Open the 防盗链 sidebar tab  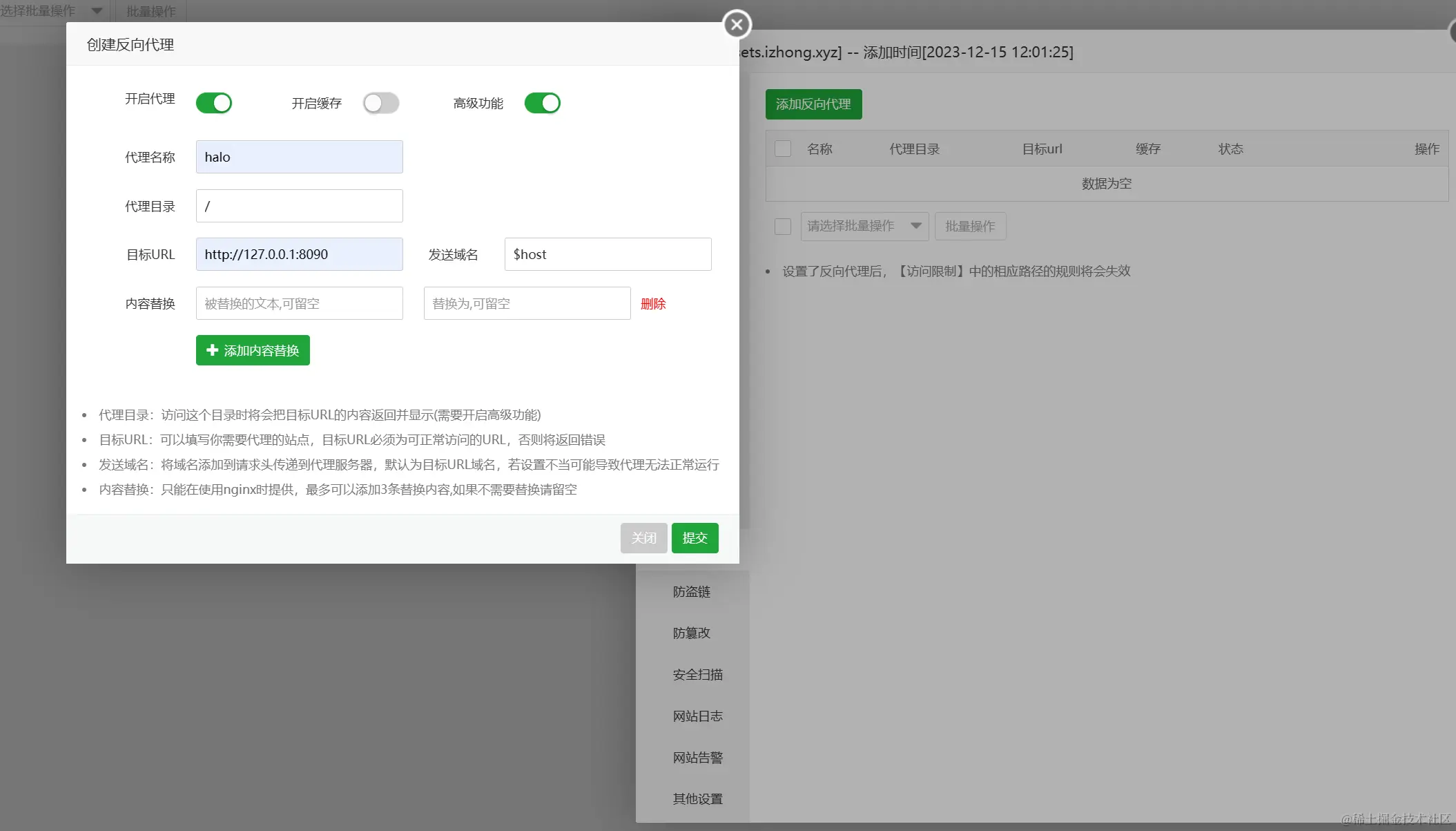(692, 592)
